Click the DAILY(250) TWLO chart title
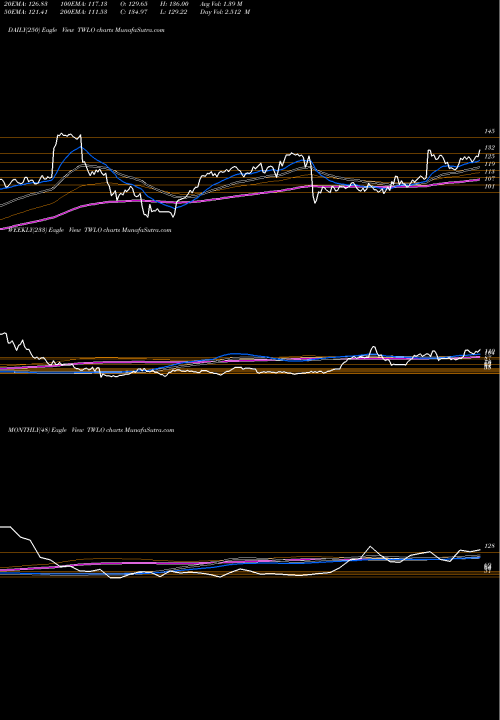500x720 pixels. tap(86, 30)
